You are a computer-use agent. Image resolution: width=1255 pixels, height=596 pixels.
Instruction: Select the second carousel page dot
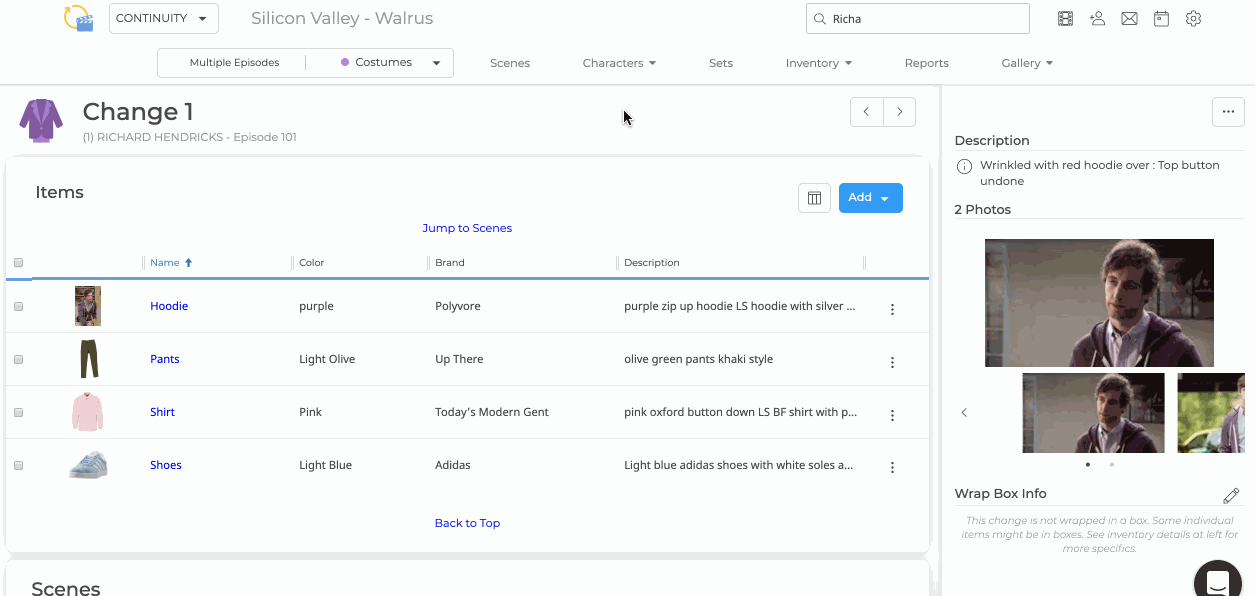[1111, 464]
